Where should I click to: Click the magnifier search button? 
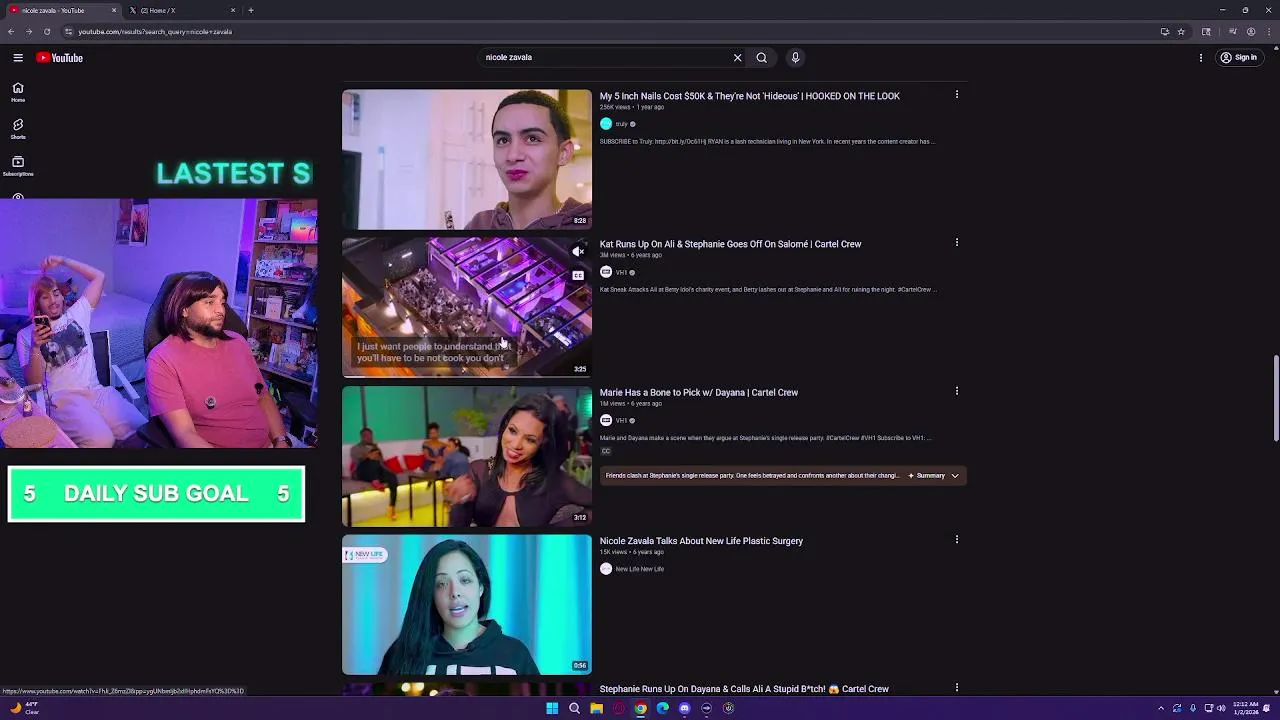[762, 58]
